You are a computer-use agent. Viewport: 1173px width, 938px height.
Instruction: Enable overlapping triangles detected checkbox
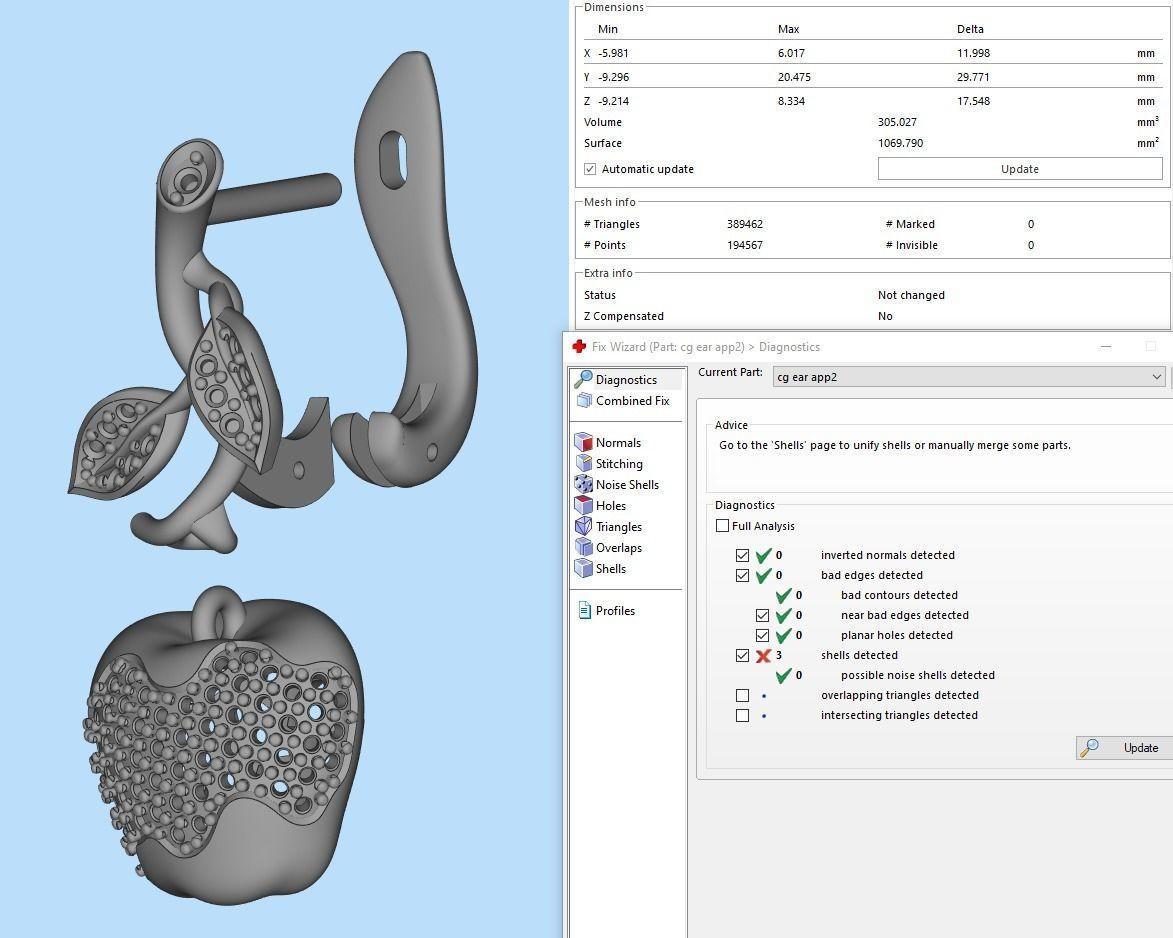[742, 696]
